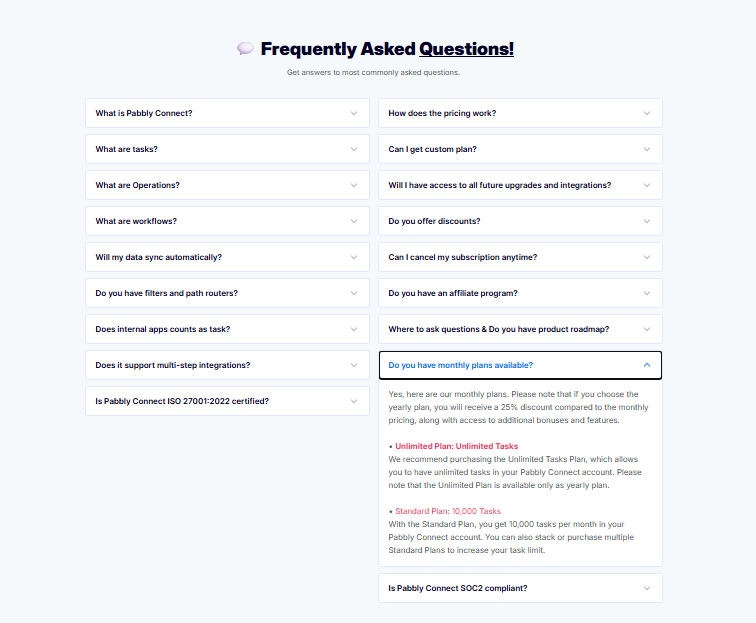Expand 'Is Pabbly Connect ISO 27001:2022 certified?'
The height and width of the screenshot is (623, 756).
pos(227,401)
